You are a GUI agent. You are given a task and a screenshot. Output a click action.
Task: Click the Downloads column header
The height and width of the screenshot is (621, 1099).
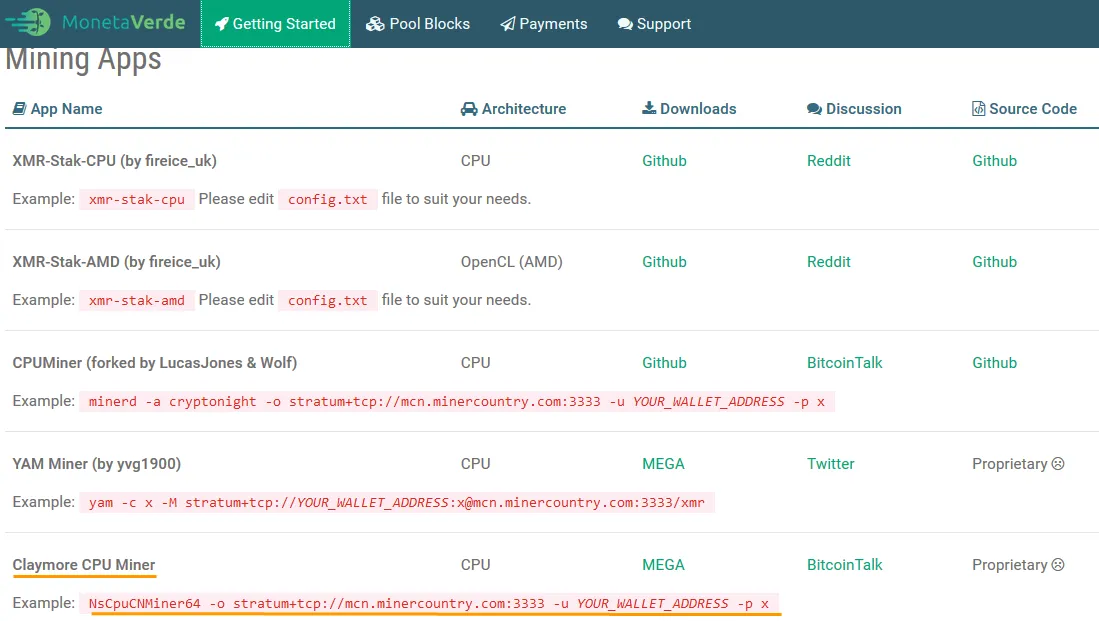click(689, 109)
